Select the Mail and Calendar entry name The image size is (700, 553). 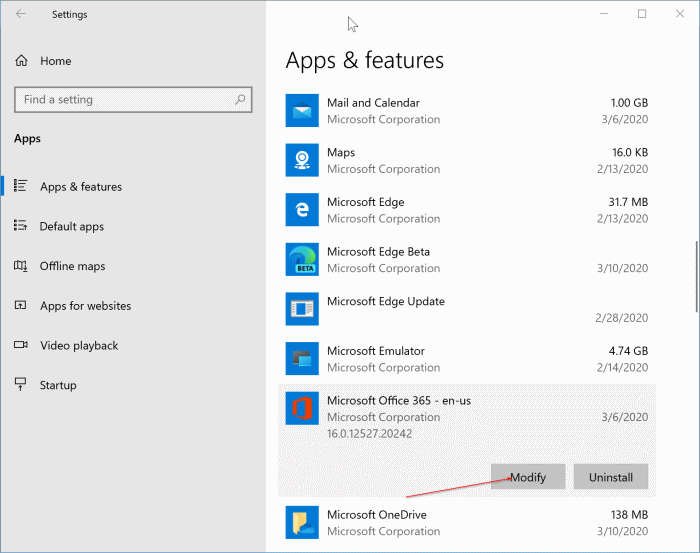[373, 103]
